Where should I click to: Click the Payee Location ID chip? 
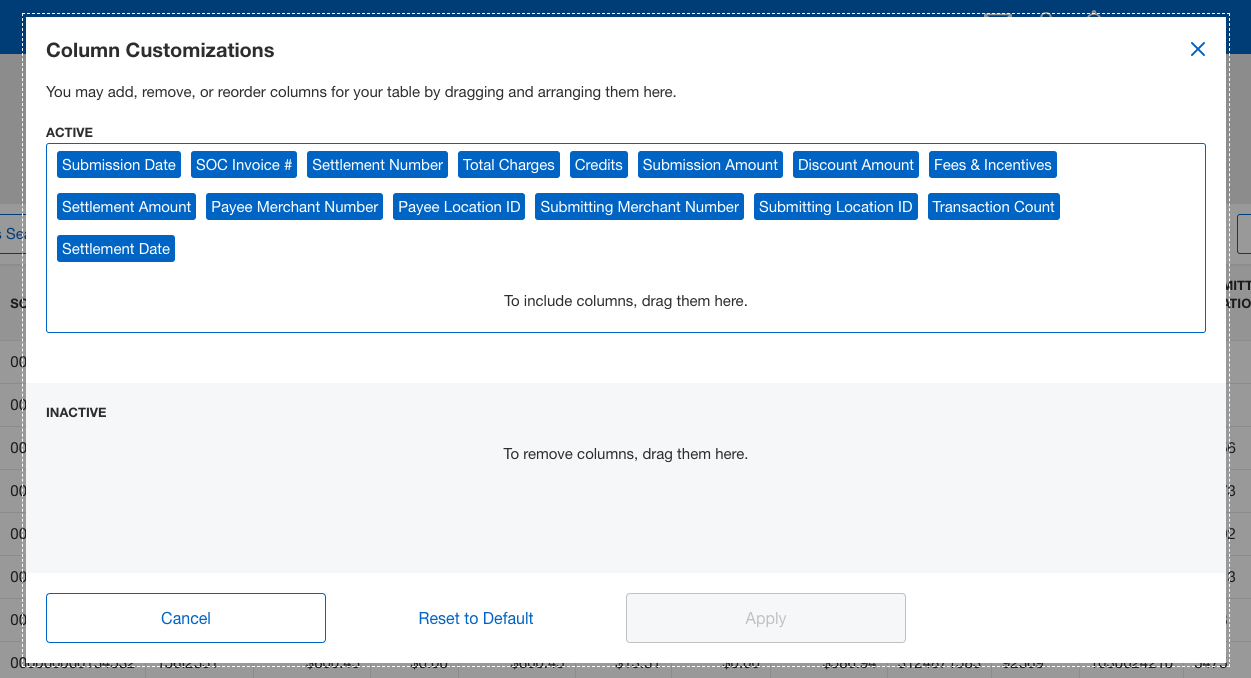pos(459,207)
